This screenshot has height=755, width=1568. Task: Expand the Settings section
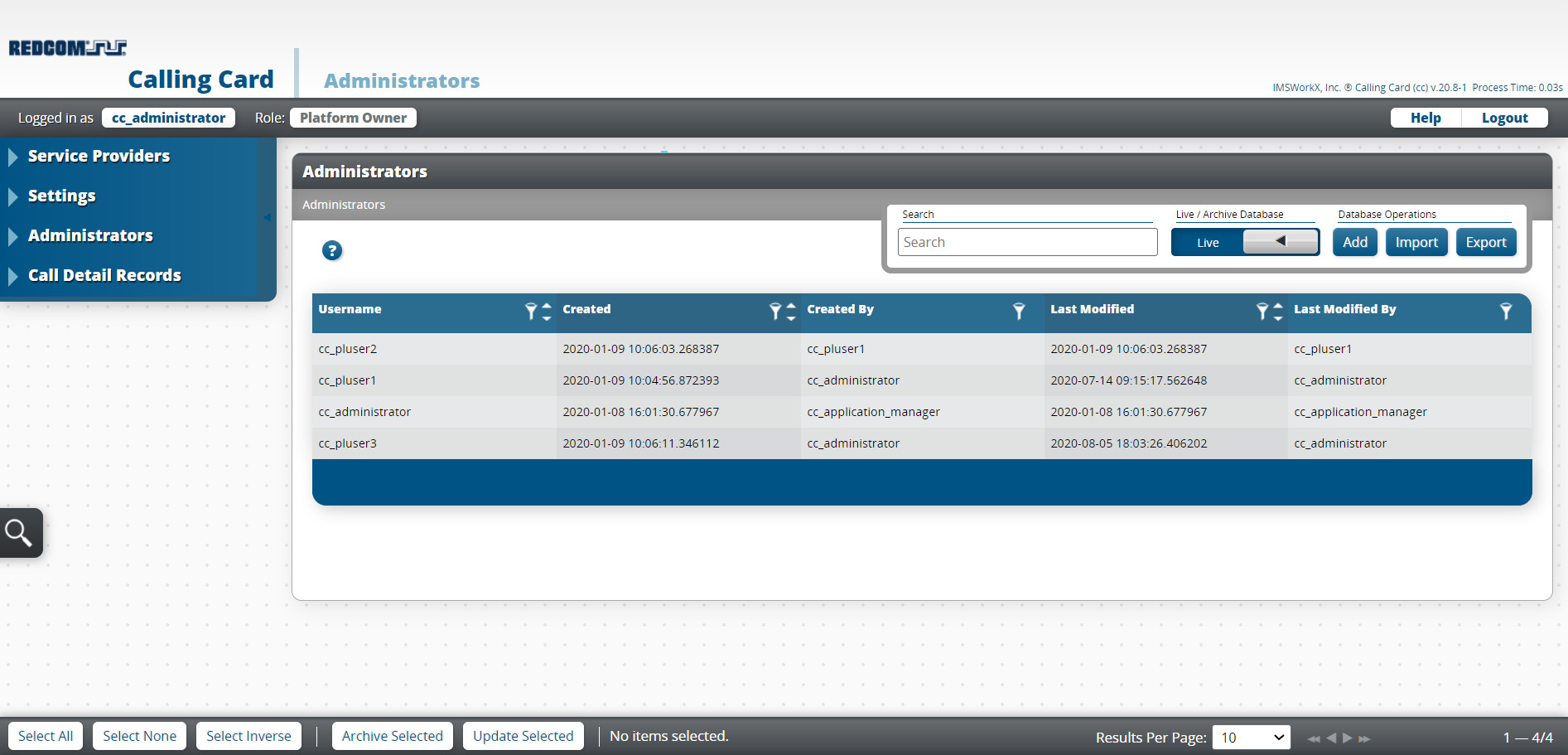pyautogui.click(x=62, y=196)
